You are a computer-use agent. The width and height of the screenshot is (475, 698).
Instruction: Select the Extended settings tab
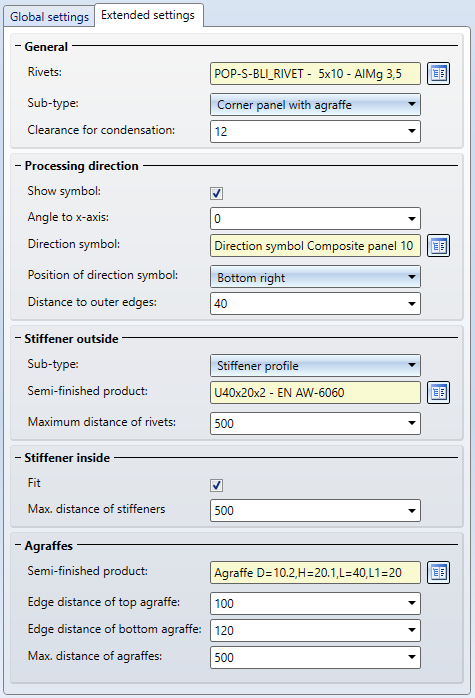coord(148,15)
